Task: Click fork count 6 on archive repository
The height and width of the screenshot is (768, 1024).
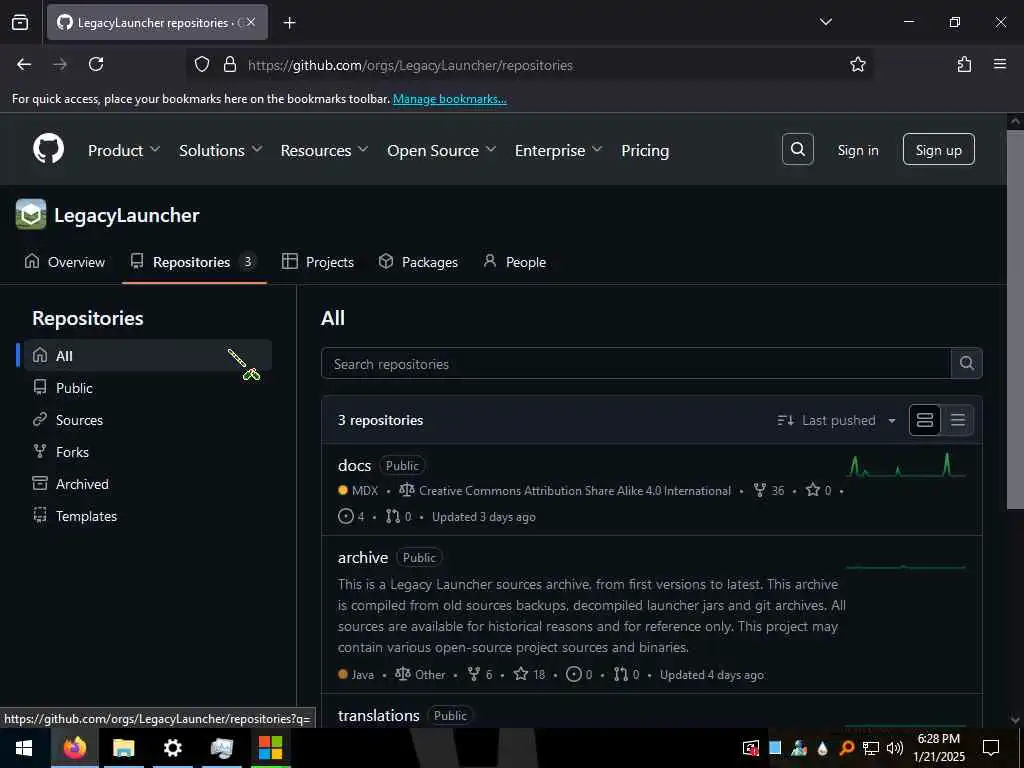Action: [480, 675]
